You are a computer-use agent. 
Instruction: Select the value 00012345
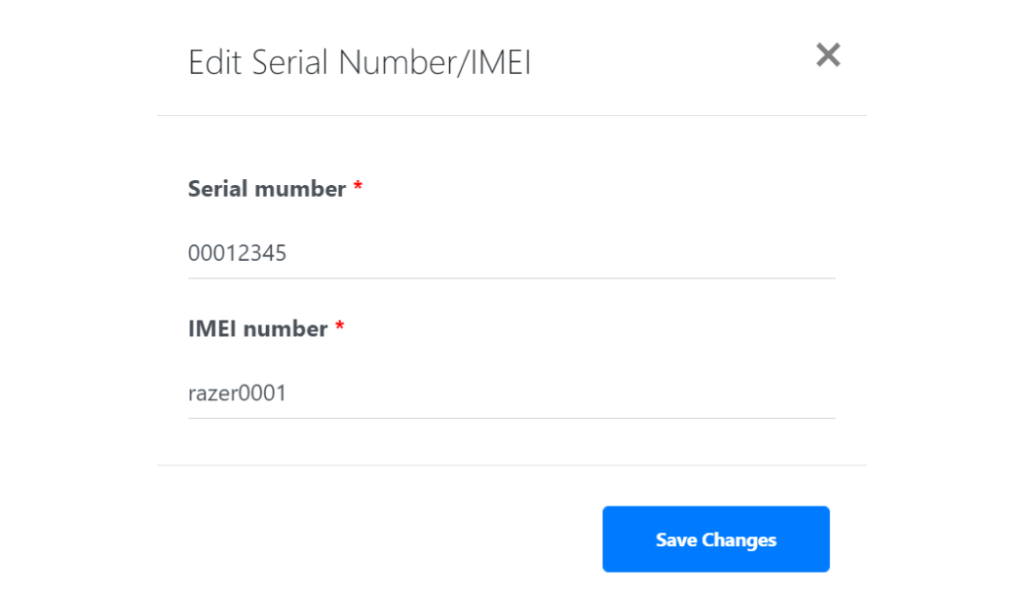[x=237, y=253]
